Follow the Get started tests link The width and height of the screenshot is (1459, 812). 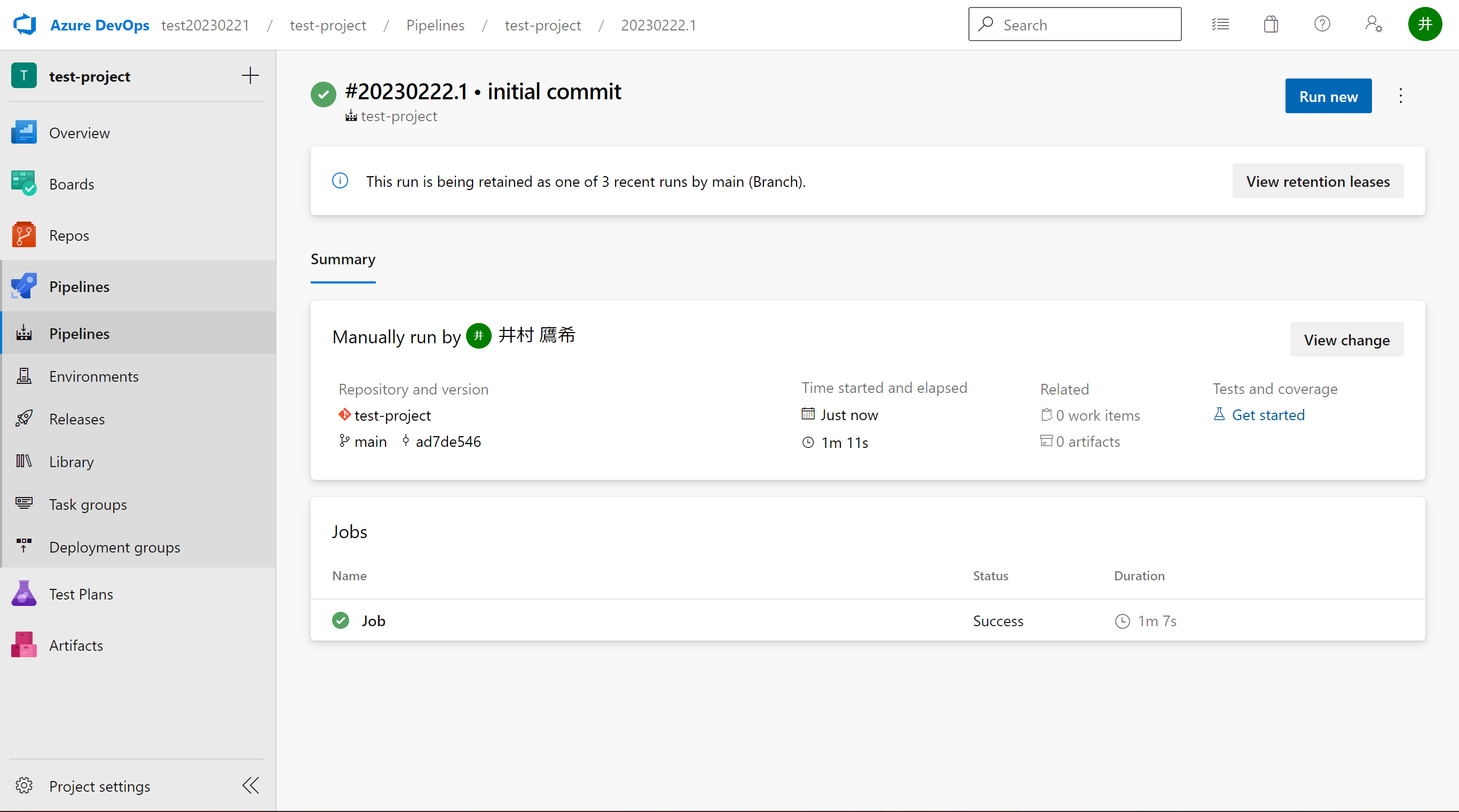tap(1267, 414)
